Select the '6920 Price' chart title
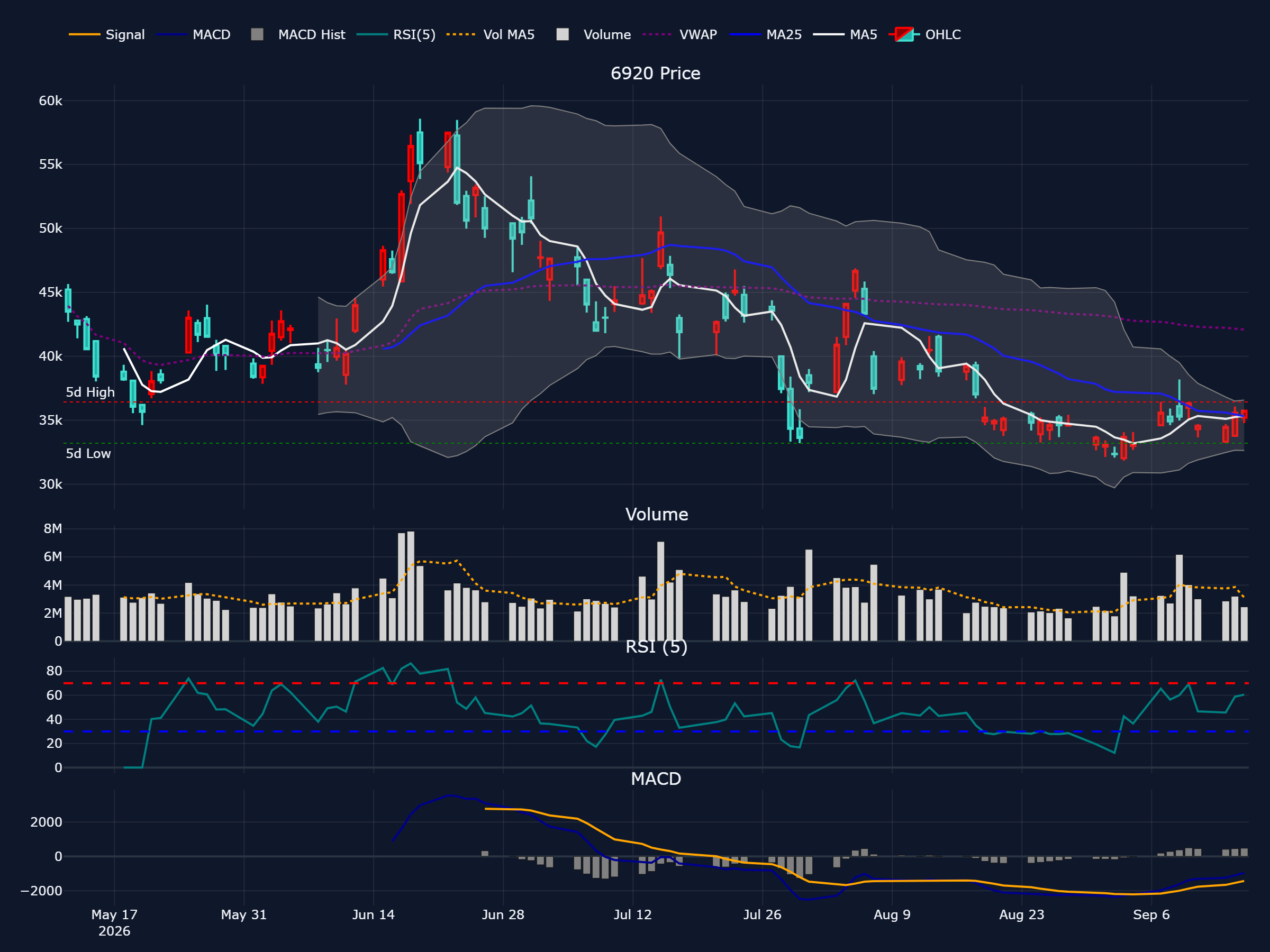Viewport: 1270px width, 952px height. pyautogui.click(x=655, y=74)
